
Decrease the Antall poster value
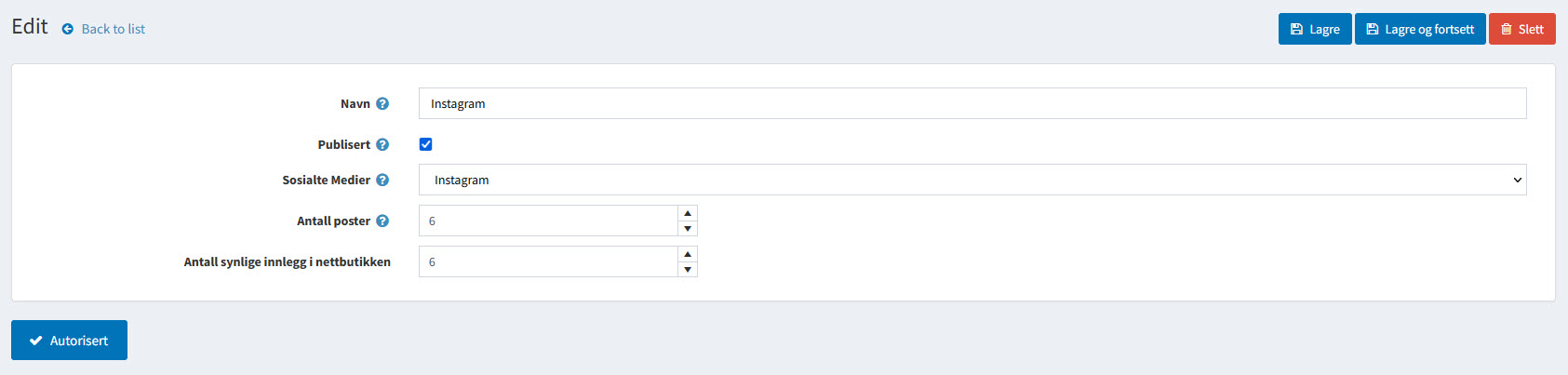(688, 229)
